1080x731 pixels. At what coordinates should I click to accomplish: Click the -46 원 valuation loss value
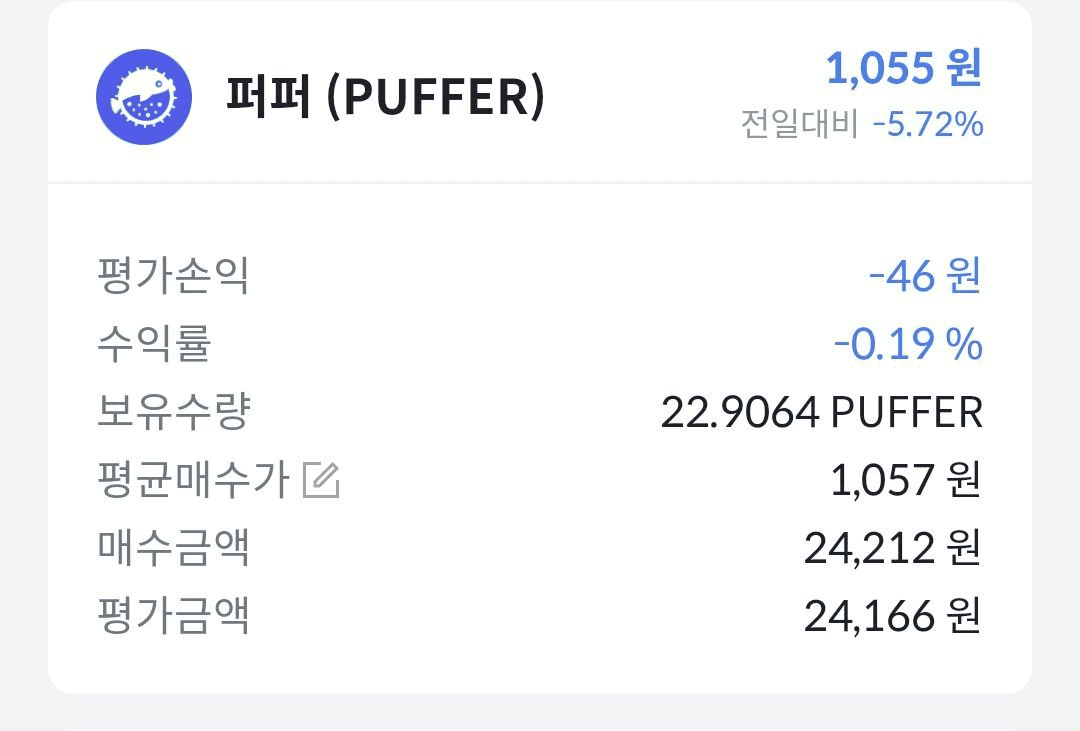(x=924, y=276)
